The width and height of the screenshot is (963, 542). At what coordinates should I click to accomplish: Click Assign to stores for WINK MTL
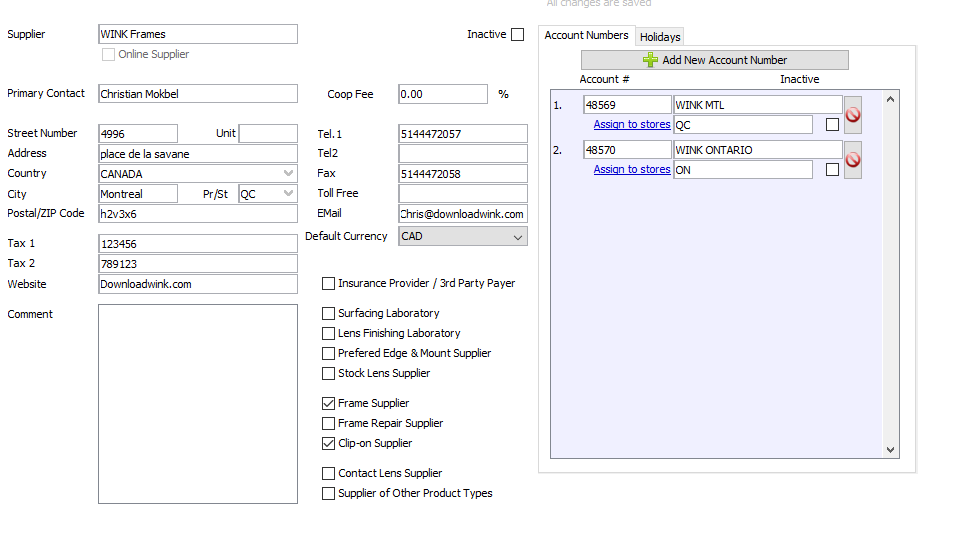tap(632, 124)
